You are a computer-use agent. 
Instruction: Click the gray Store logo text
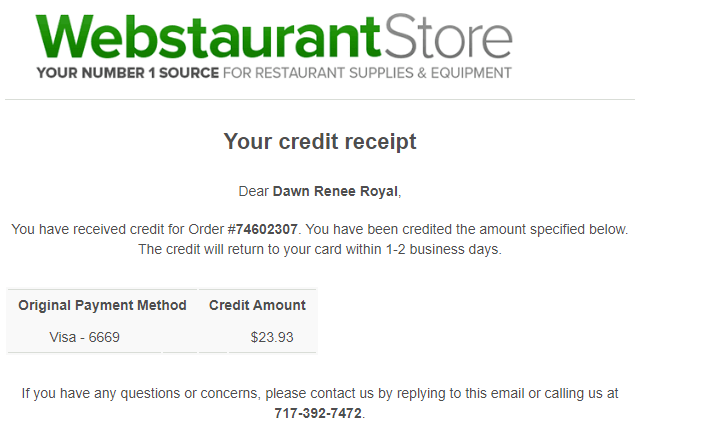(449, 37)
